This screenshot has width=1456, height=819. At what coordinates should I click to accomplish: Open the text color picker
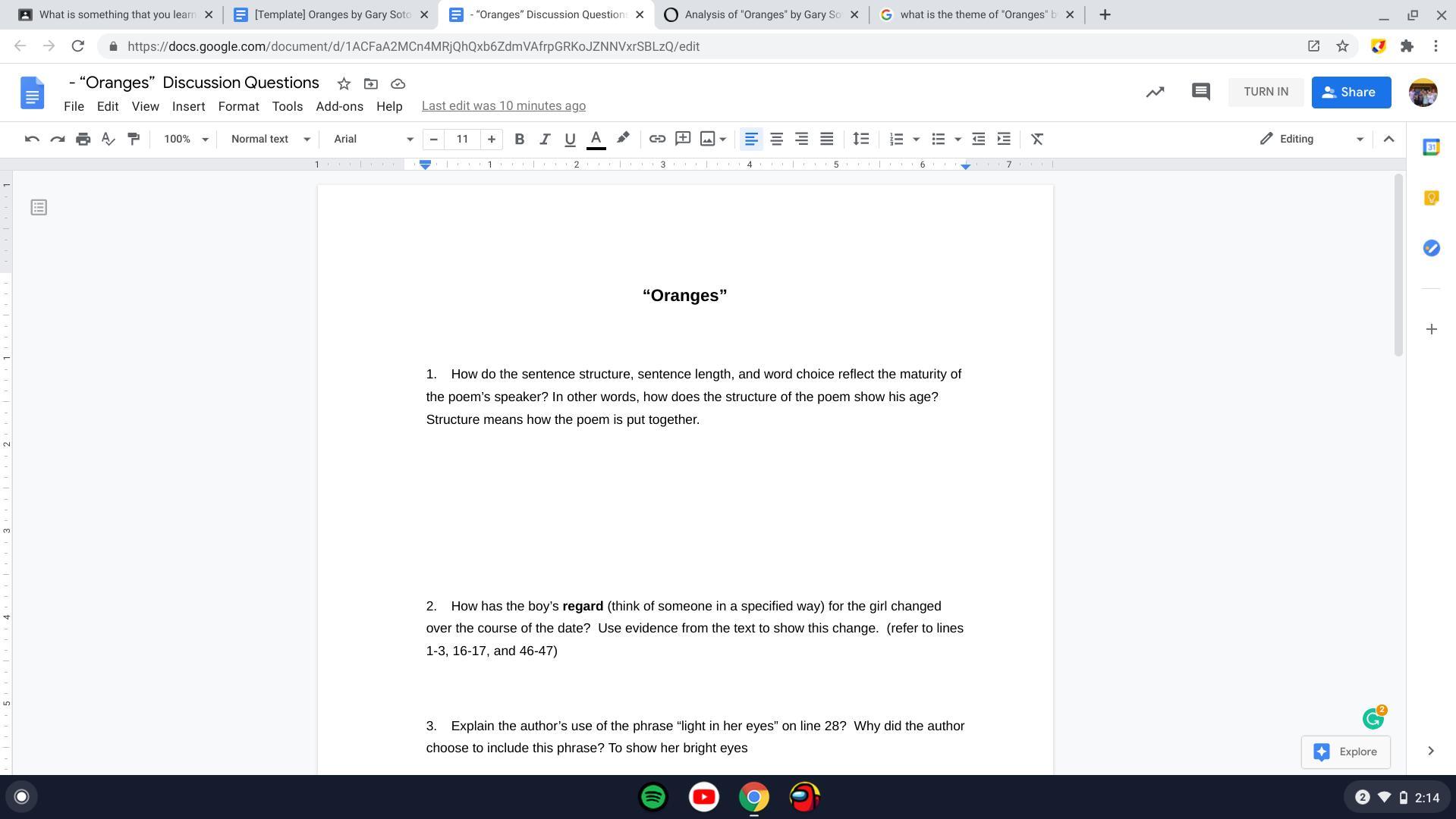(x=596, y=139)
